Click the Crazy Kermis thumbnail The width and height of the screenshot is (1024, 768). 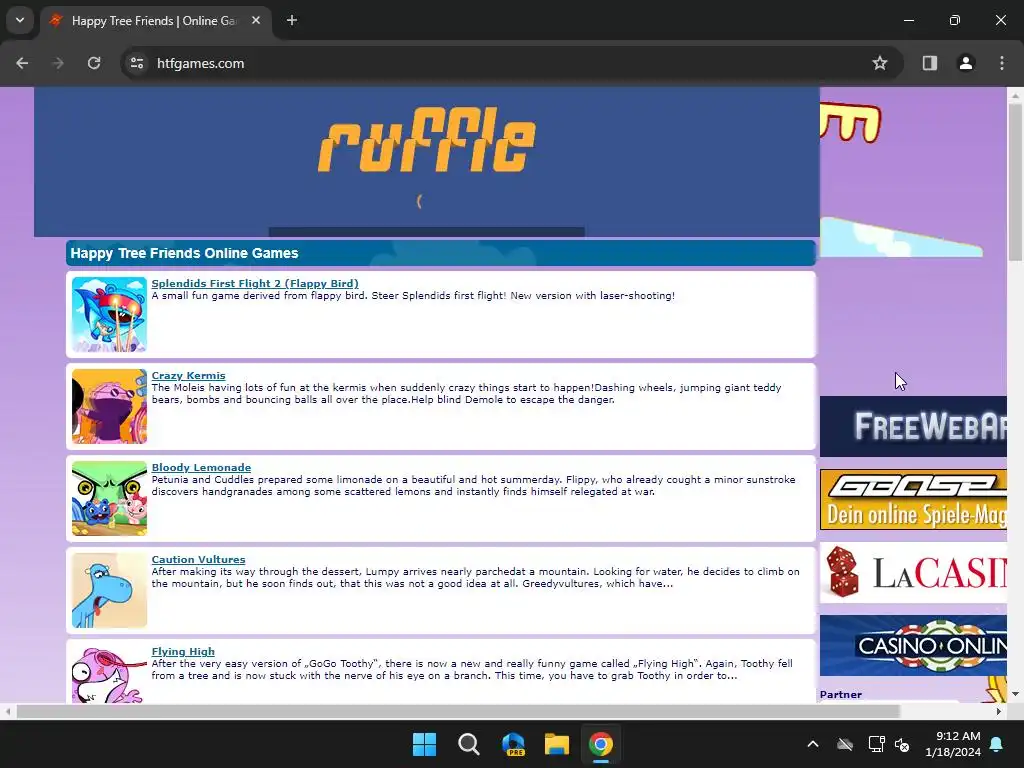click(x=109, y=407)
